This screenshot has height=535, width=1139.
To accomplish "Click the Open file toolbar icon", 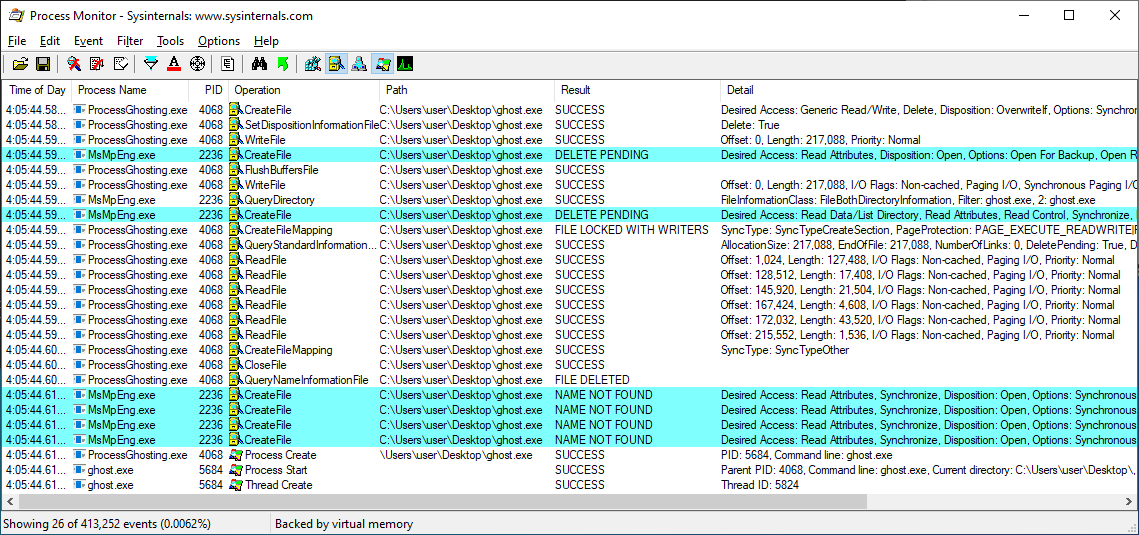I will point(20,64).
